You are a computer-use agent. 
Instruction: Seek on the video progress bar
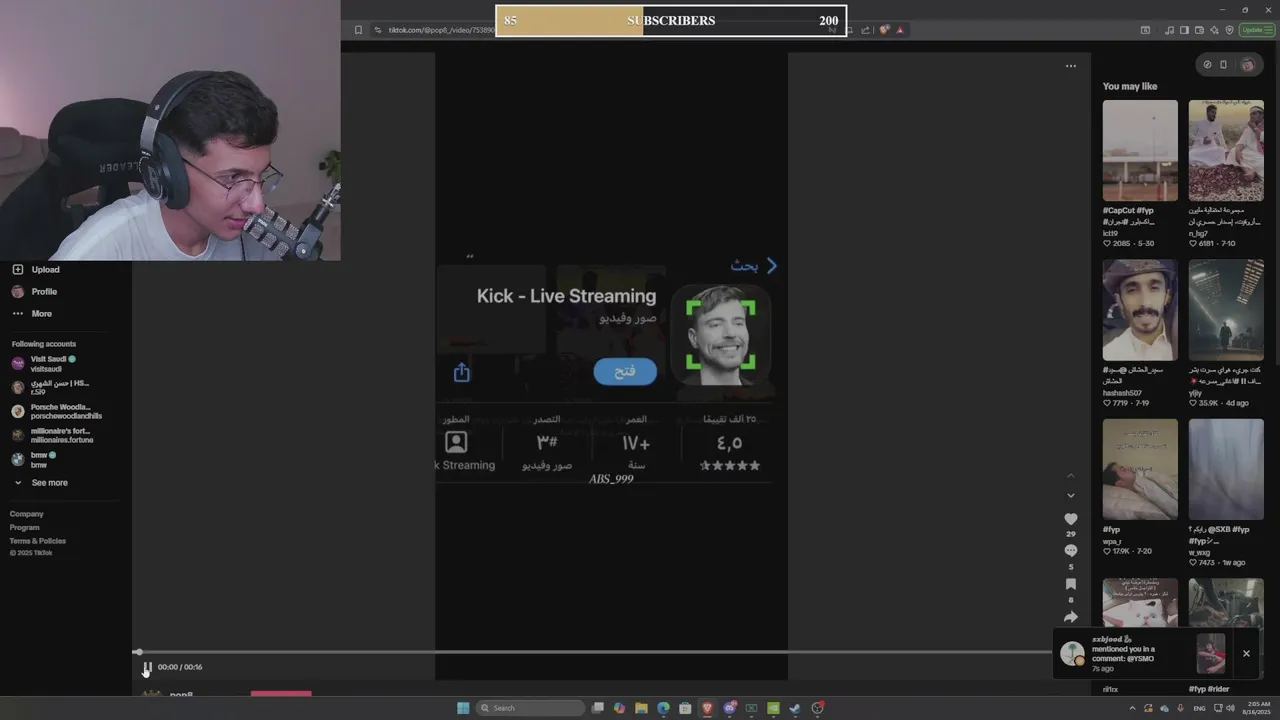[592, 652]
